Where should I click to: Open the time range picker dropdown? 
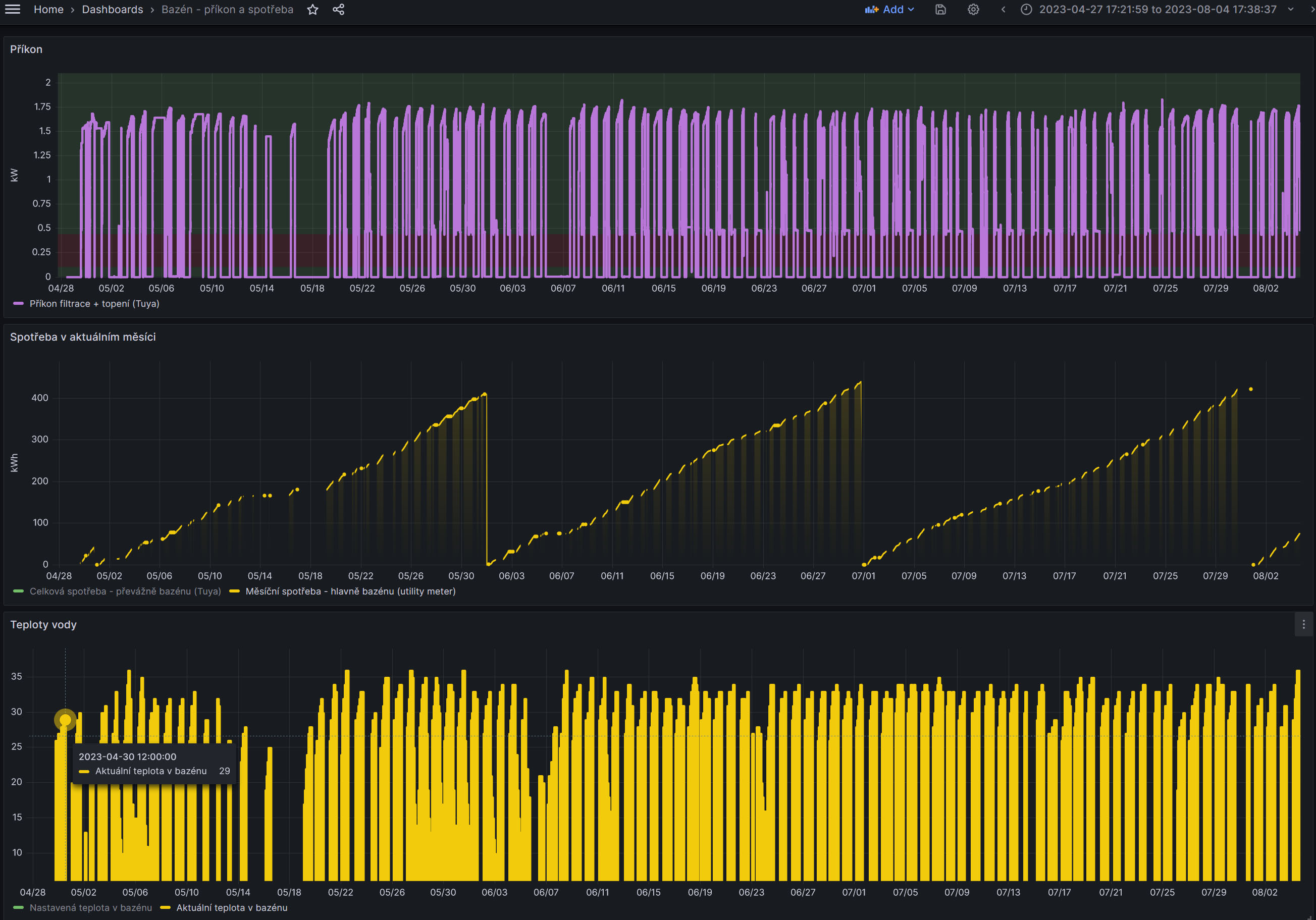(1157, 9)
